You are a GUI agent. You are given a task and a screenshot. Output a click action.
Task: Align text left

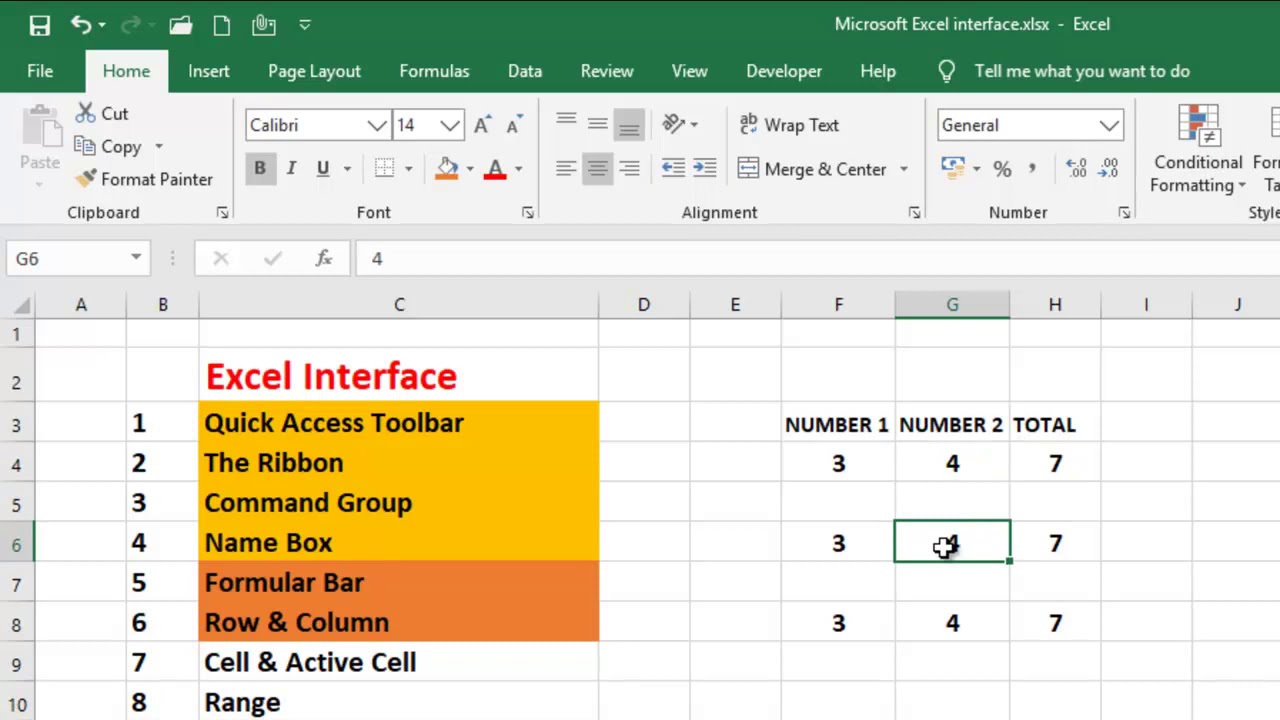click(x=566, y=169)
